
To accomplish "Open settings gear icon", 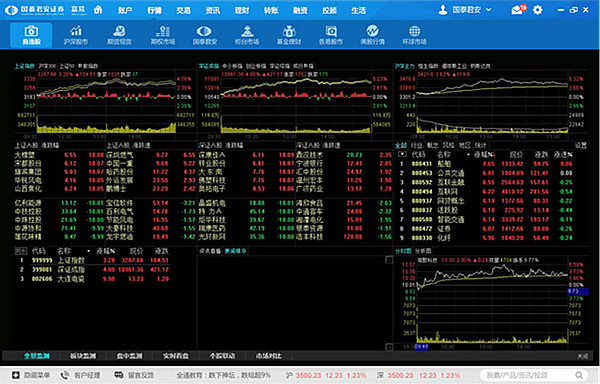I will tap(538, 10).
